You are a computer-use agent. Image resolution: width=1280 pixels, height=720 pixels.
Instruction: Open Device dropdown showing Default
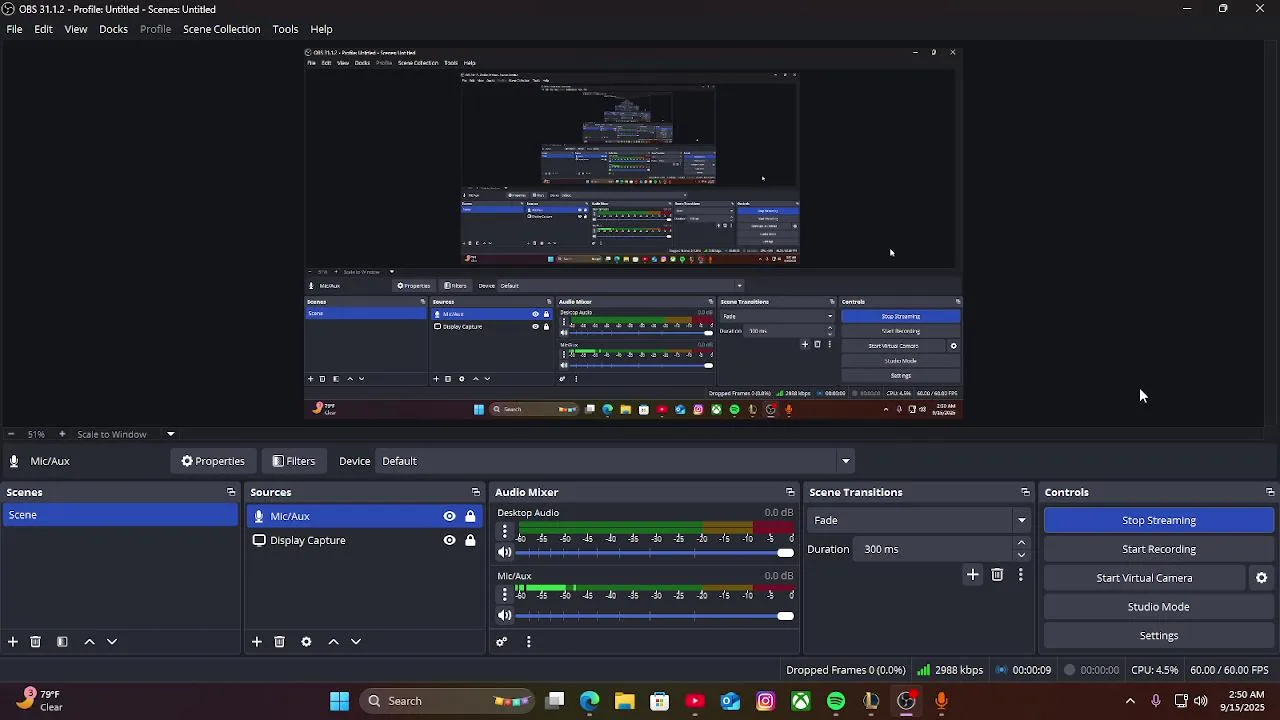[616, 461]
